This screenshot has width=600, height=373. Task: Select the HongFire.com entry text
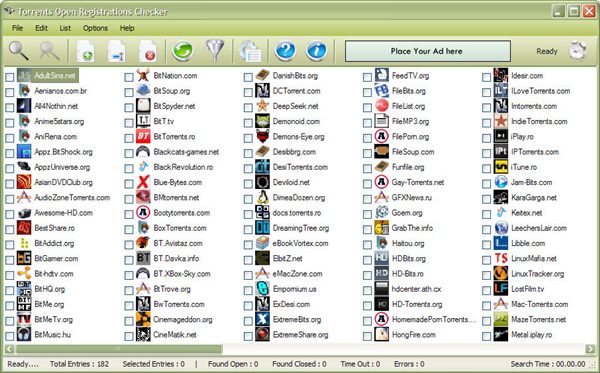[414, 334]
